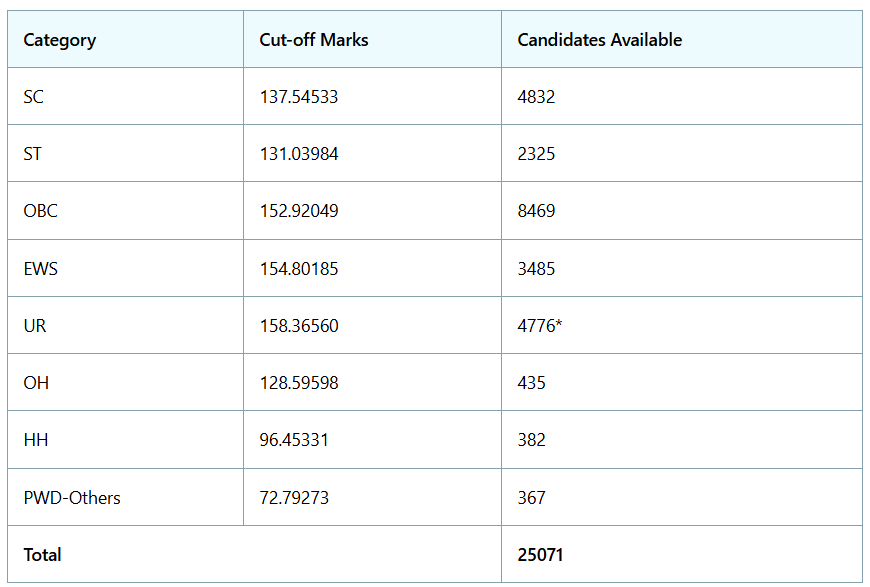
Task: Click the SC cut-off value 137.54533
Action: [x=299, y=97]
